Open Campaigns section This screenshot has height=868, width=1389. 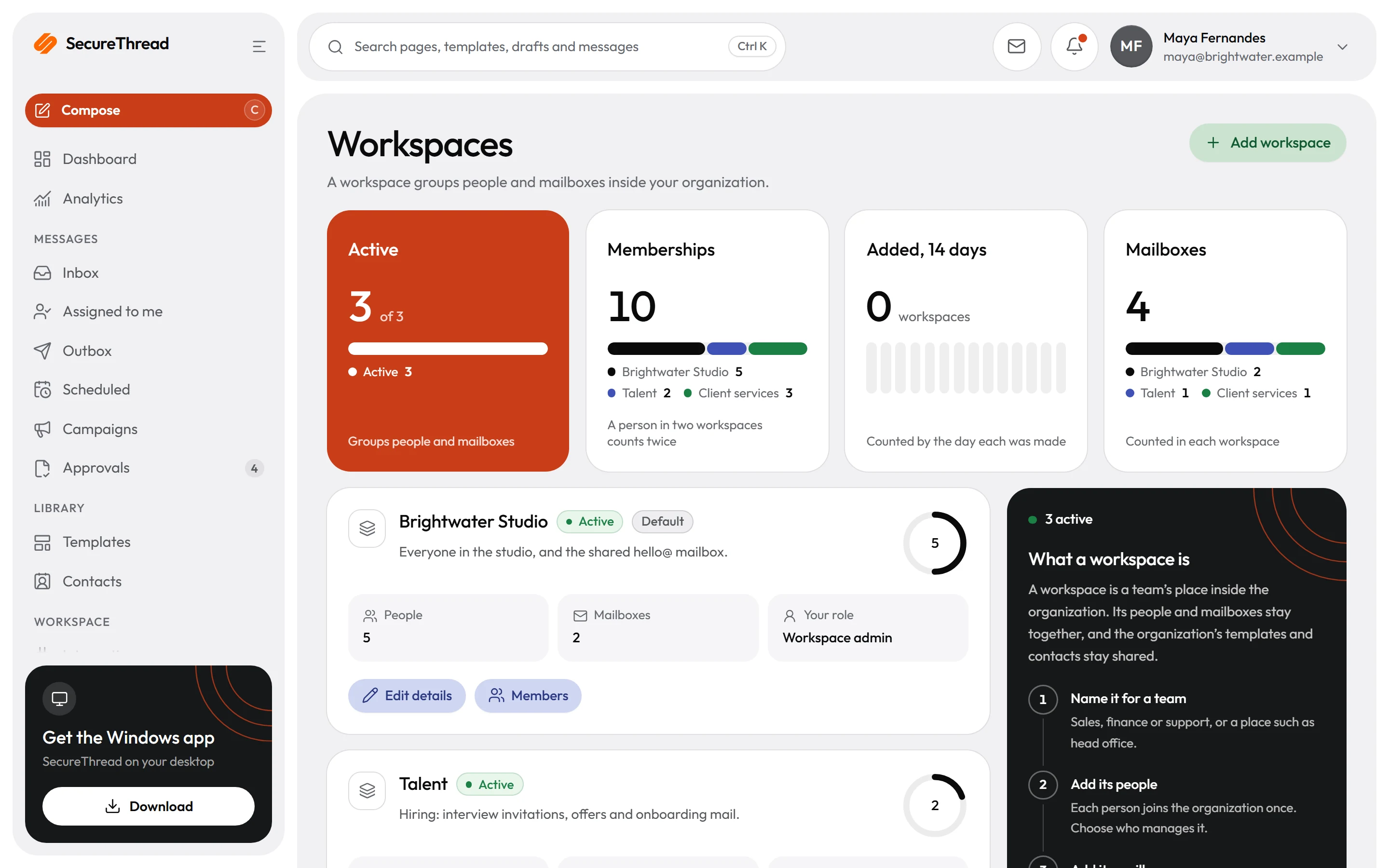pyautogui.click(x=148, y=429)
